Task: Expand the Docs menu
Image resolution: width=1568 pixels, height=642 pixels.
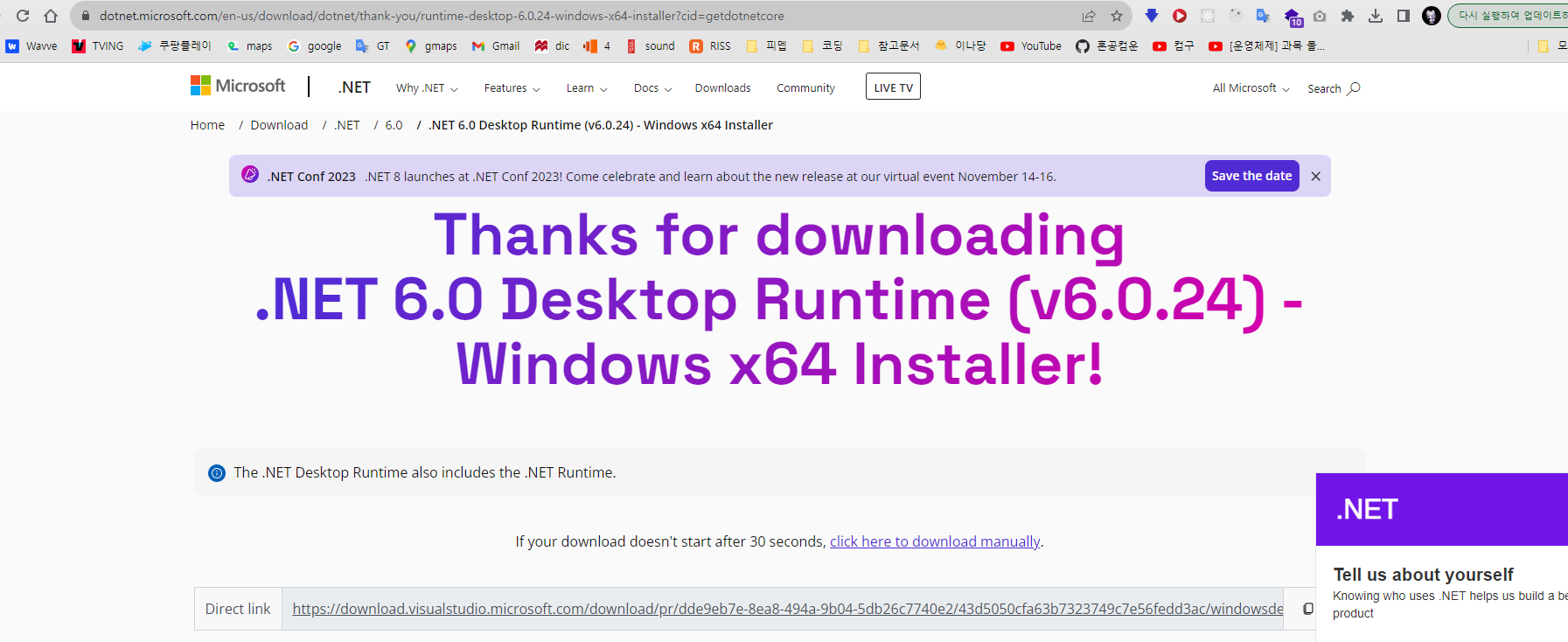Action: pos(653,88)
